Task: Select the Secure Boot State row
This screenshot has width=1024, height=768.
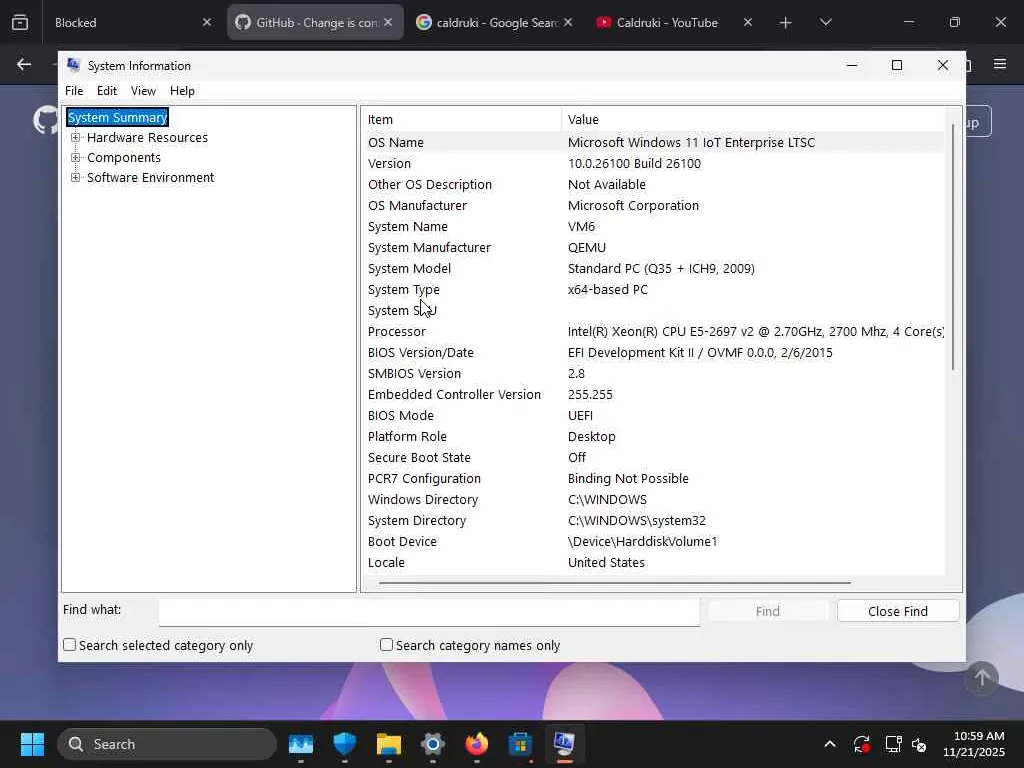Action: [x=653, y=457]
